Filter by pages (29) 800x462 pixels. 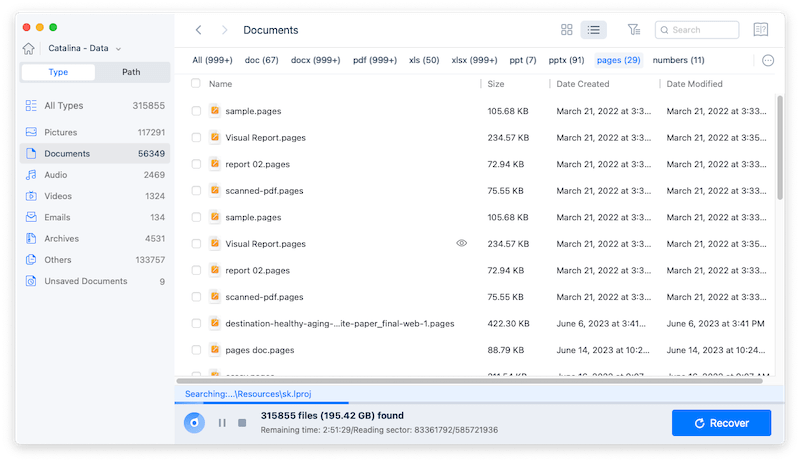(x=618, y=60)
